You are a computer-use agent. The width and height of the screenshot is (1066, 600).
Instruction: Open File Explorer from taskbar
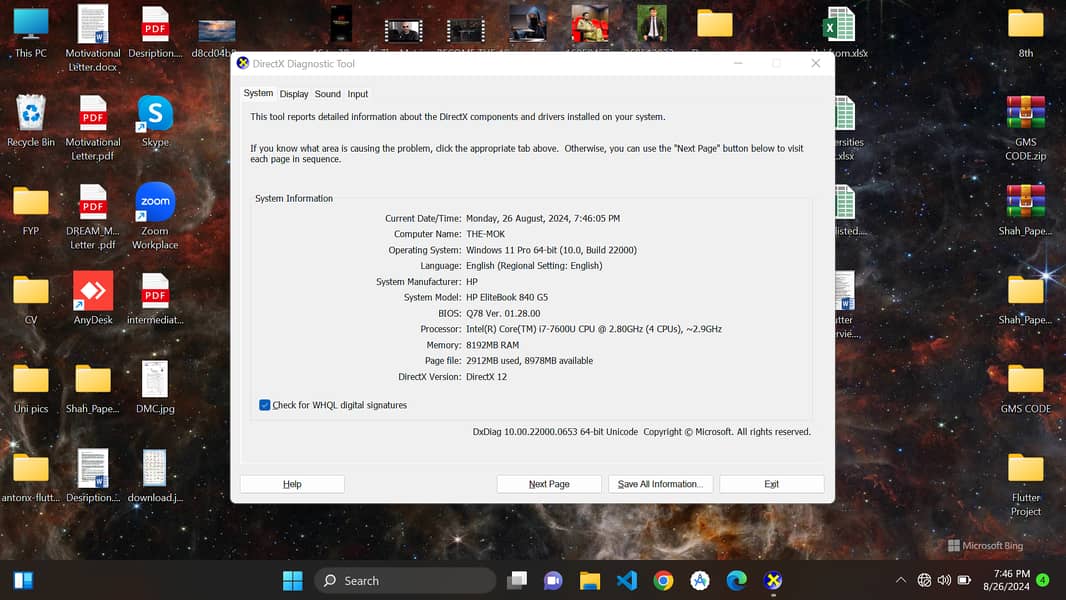point(590,580)
